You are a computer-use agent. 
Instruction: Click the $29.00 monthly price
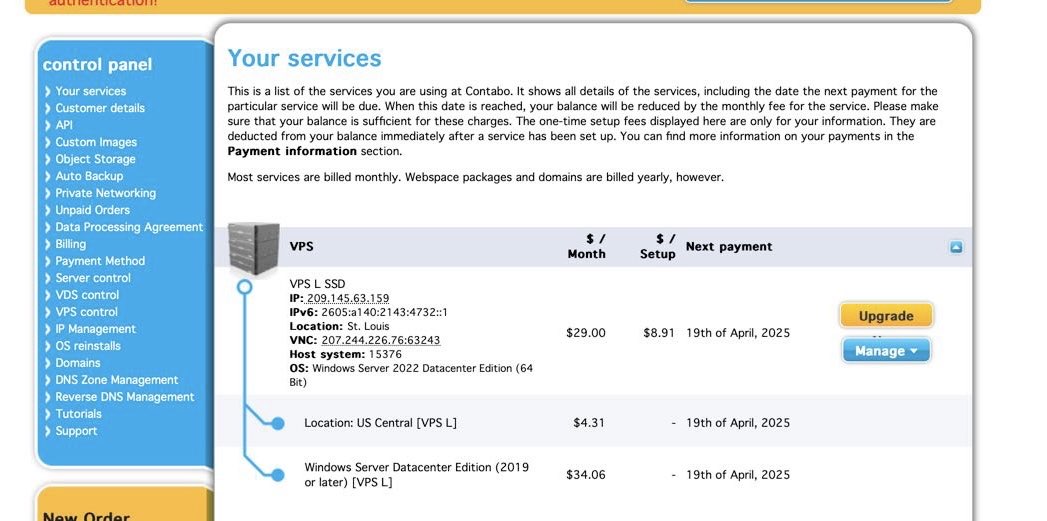[586, 333]
